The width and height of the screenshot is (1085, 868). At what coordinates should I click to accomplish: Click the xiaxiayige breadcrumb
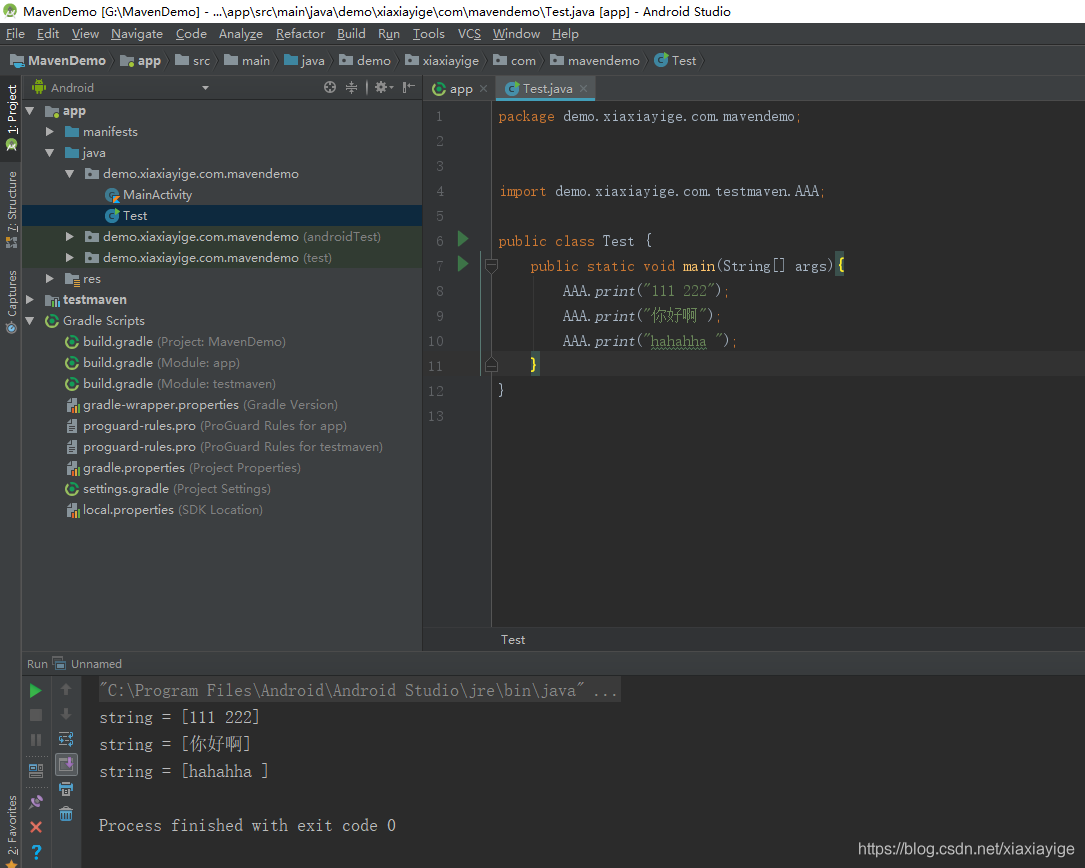pos(442,61)
